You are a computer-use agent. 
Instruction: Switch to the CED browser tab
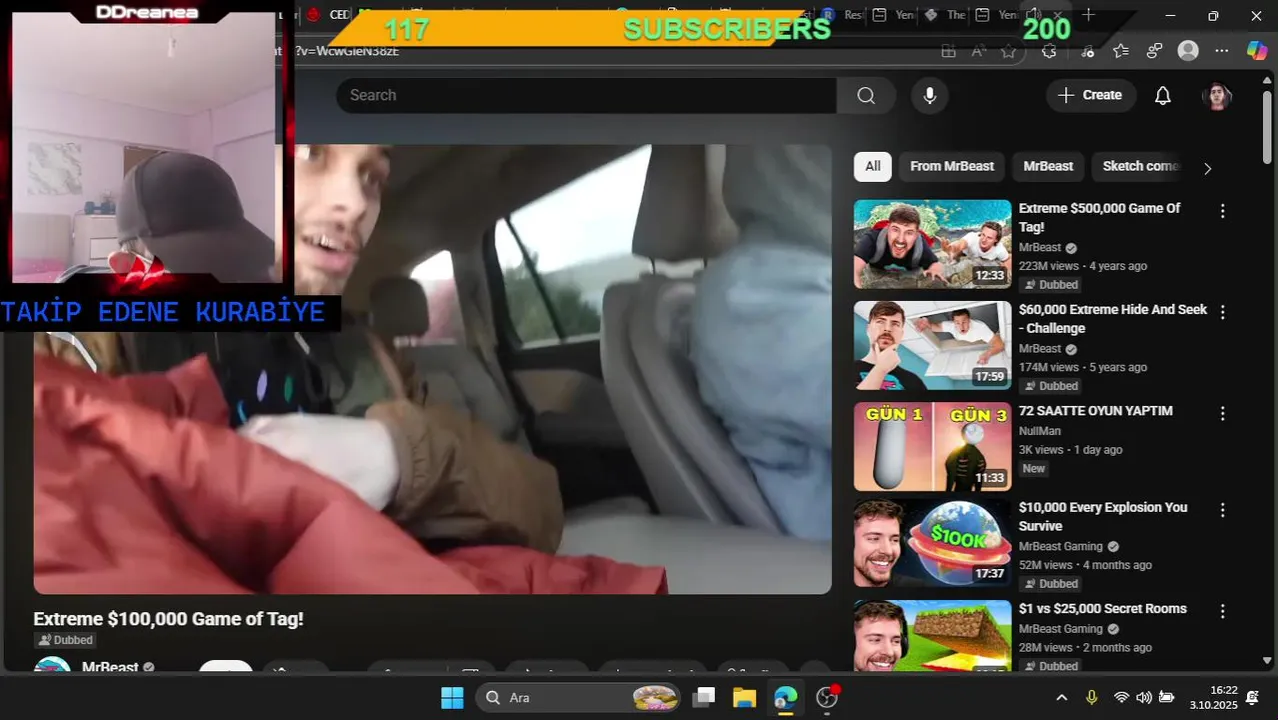tap(329, 15)
